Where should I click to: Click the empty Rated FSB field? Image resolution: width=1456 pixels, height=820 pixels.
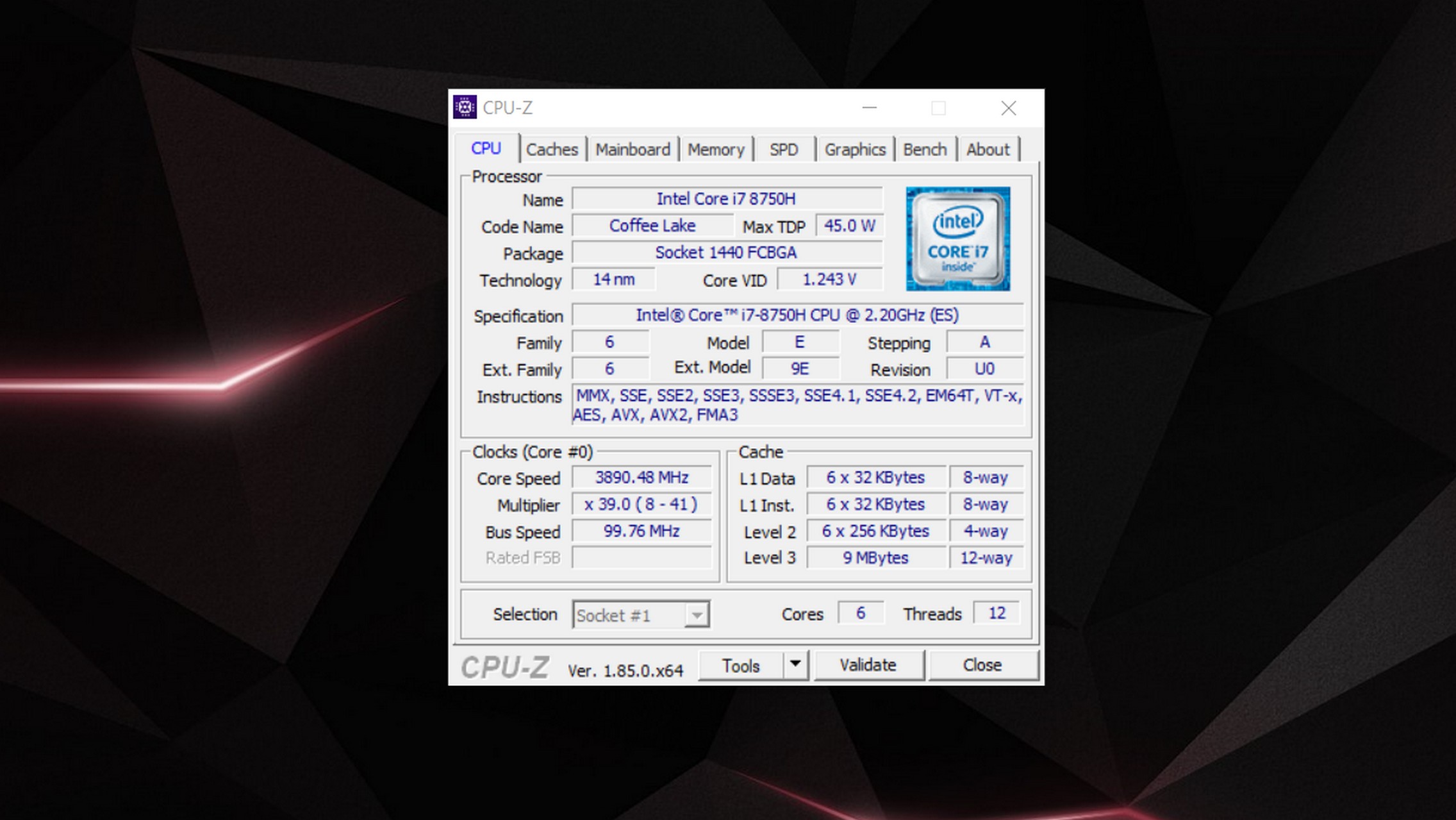tap(641, 558)
